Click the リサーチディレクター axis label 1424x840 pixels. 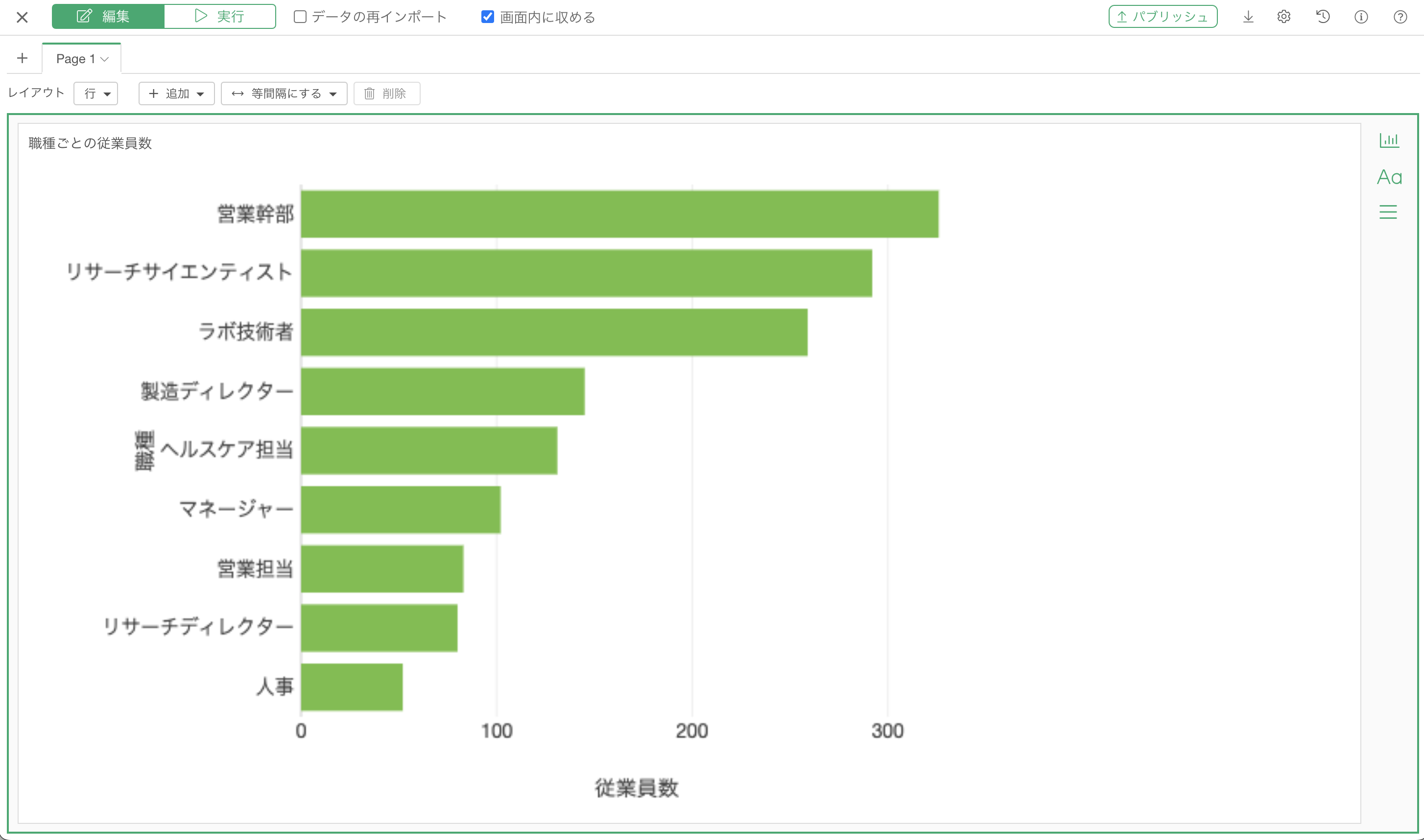coord(198,627)
